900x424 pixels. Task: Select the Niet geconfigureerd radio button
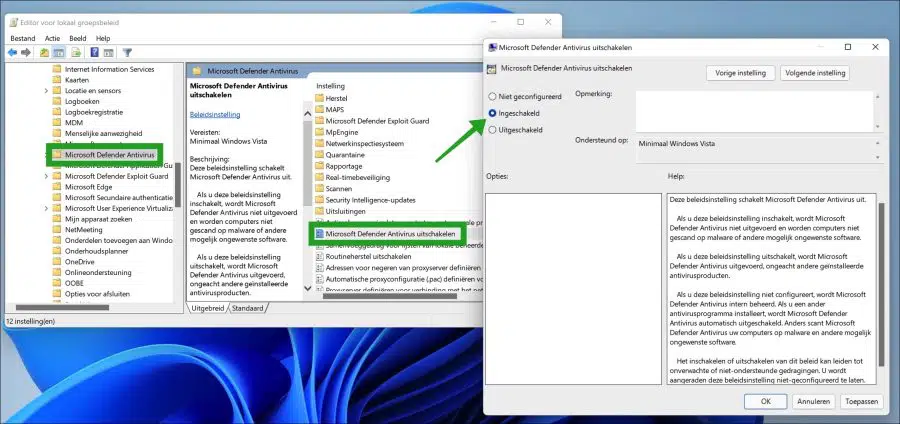tap(492, 97)
